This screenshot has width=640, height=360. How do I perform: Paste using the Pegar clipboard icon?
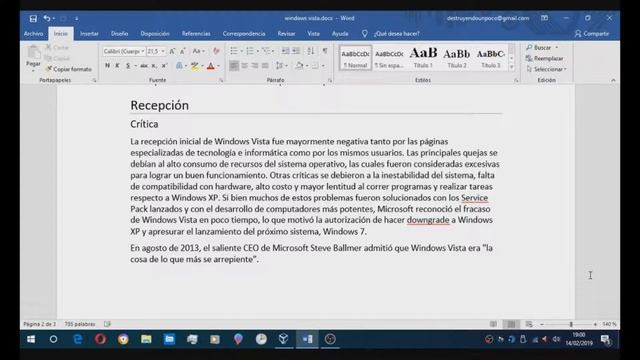[x=33, y=52]
